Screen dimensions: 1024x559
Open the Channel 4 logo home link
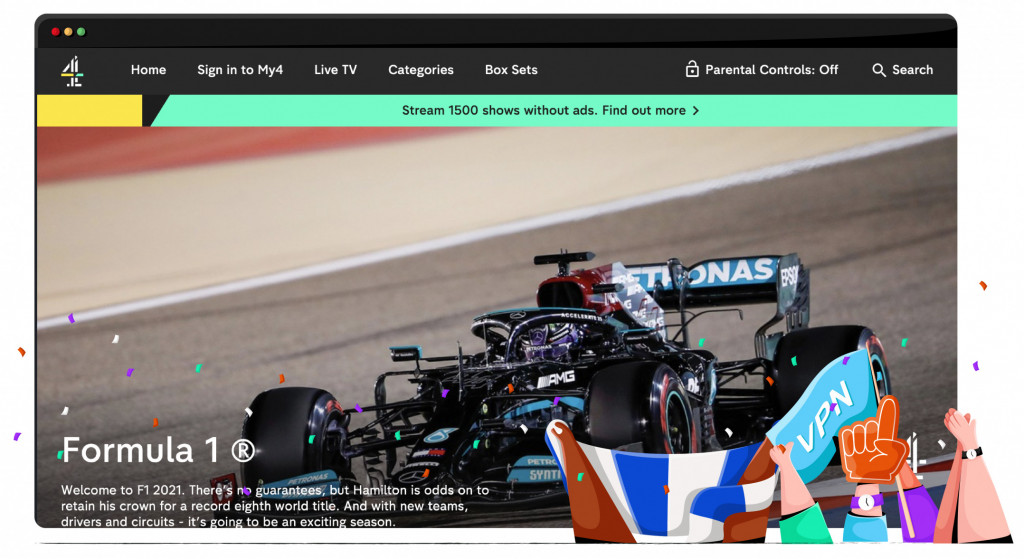[x=72, y=71]
